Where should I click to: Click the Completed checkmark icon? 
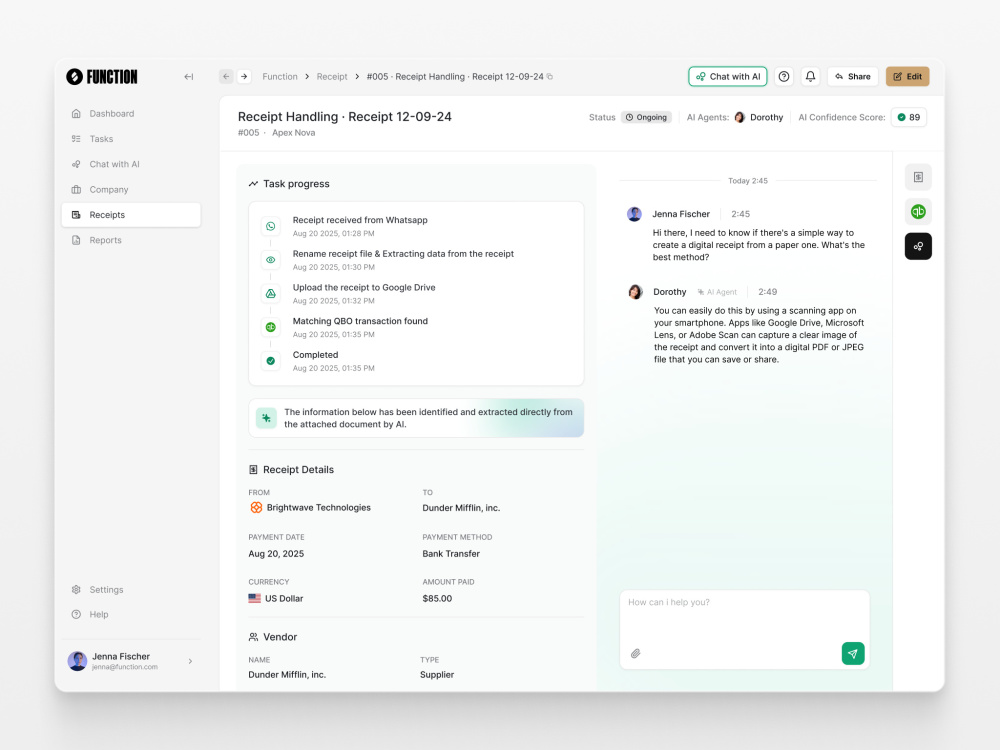[270, 361]
